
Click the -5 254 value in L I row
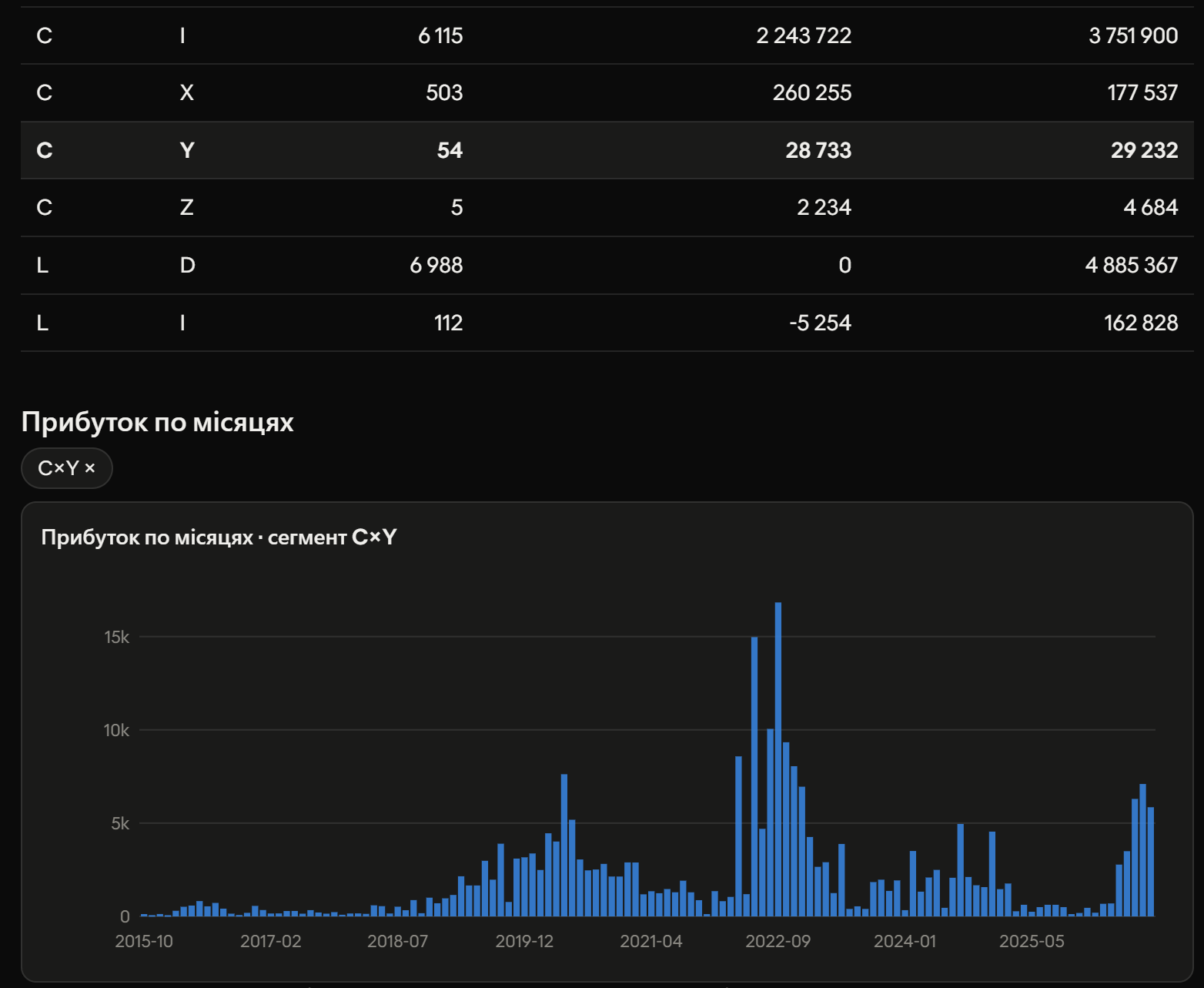(x=821, y=323)
